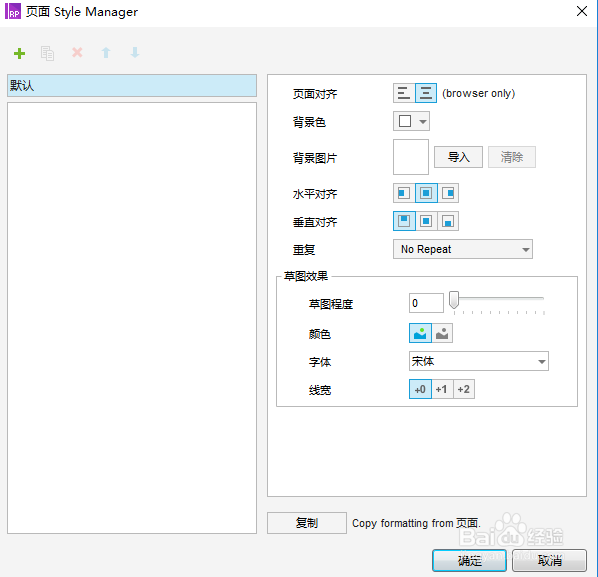Select the grayscale sketch mode icon
This screenshot has width=598, height=577.
point(442,333)
